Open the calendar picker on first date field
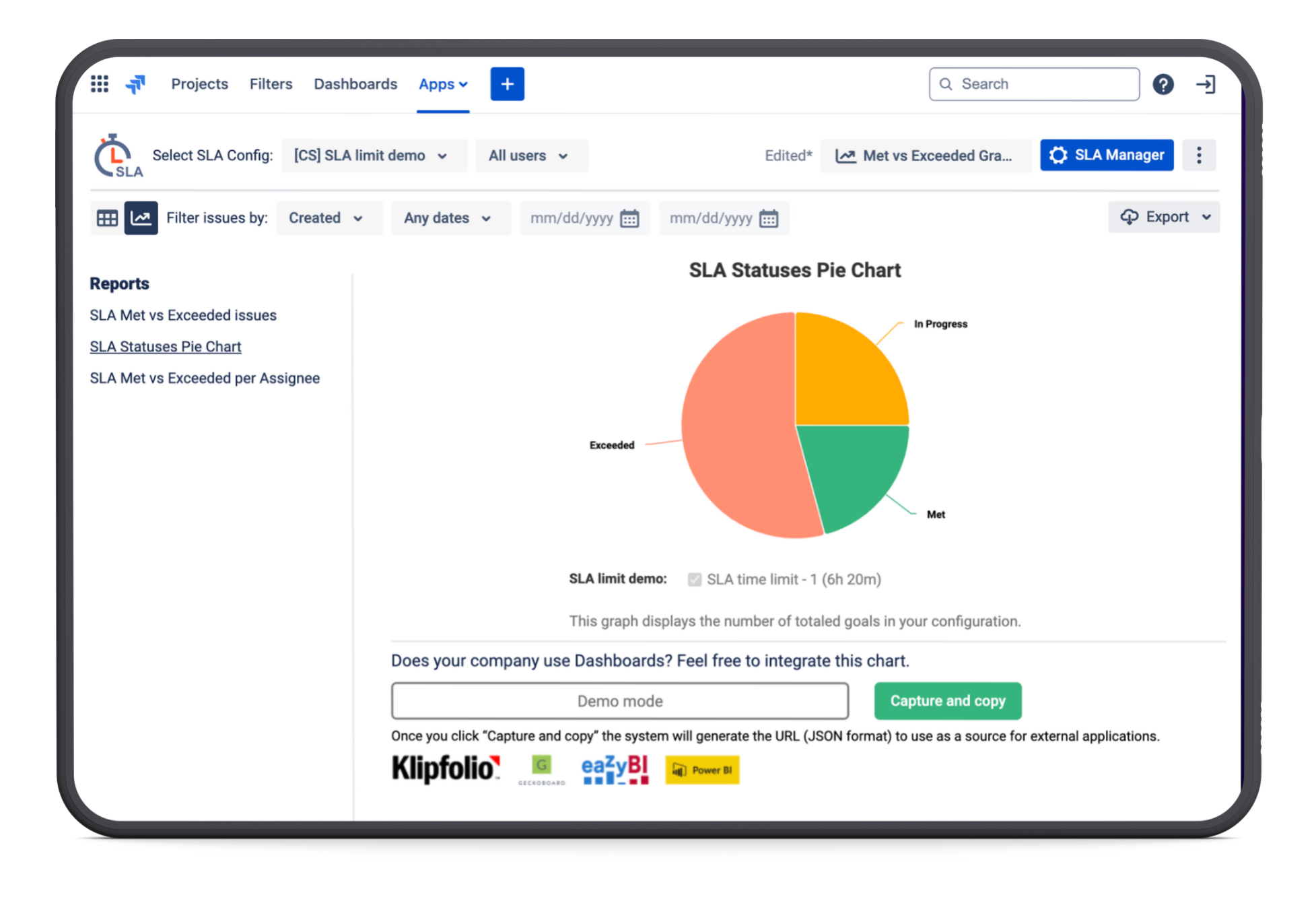The image size is (1316, 899). click(x=629, y=218)
